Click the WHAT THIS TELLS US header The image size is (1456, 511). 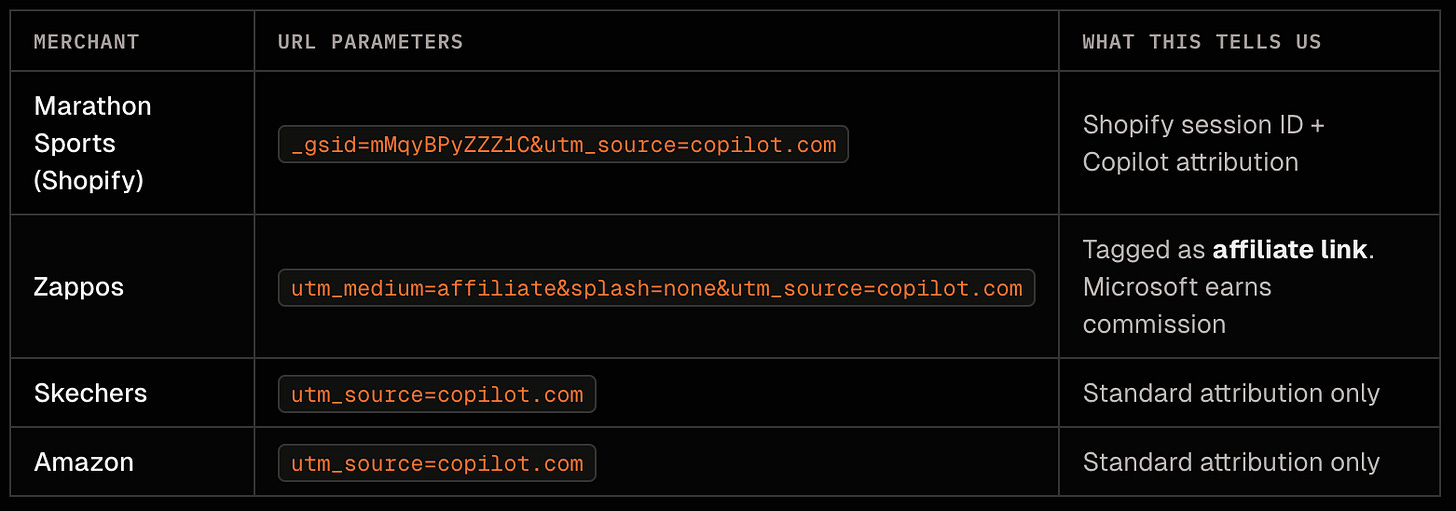point(1202,42)
